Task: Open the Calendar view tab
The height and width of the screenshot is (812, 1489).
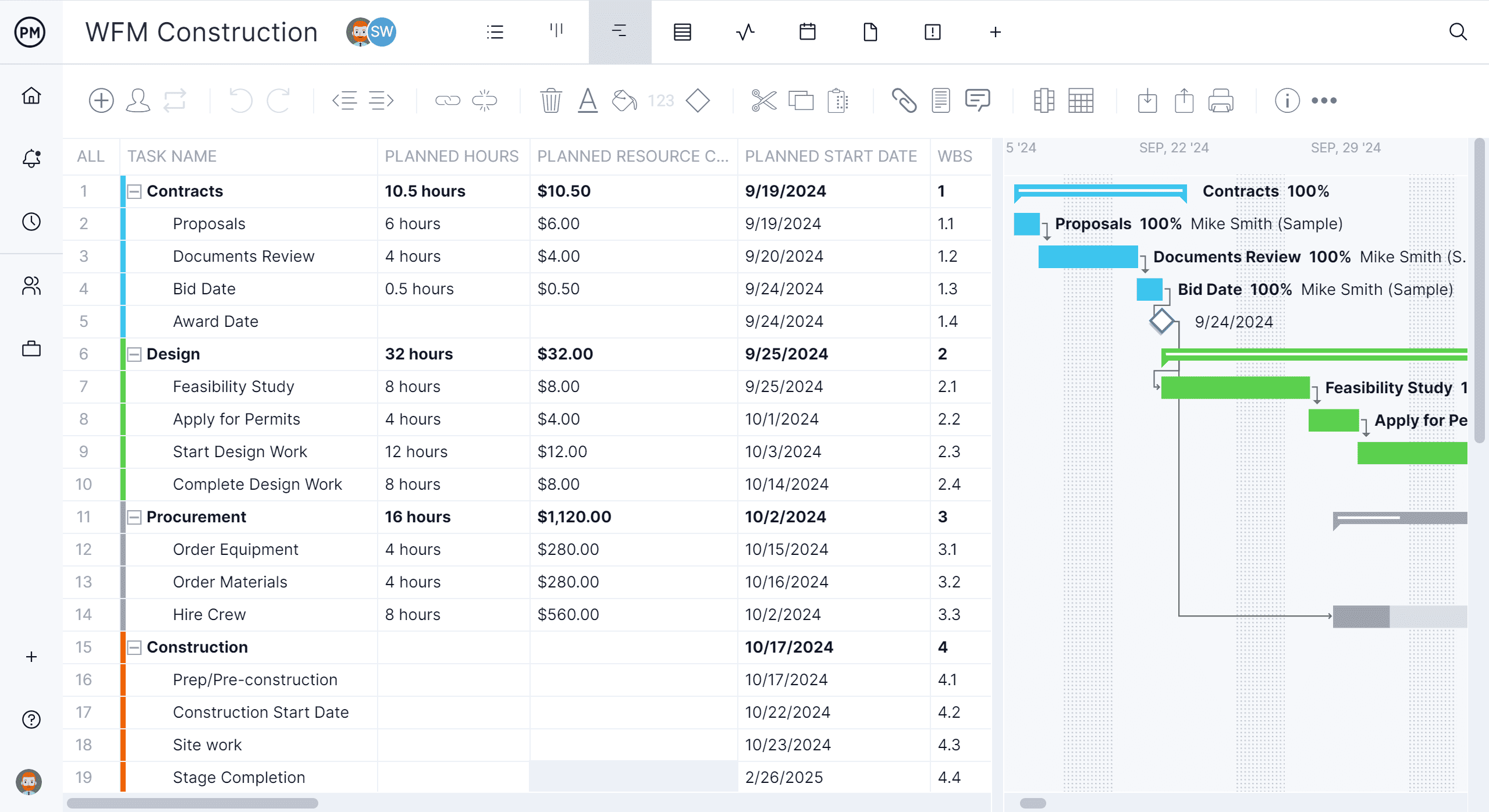Action: click(808, 32)
